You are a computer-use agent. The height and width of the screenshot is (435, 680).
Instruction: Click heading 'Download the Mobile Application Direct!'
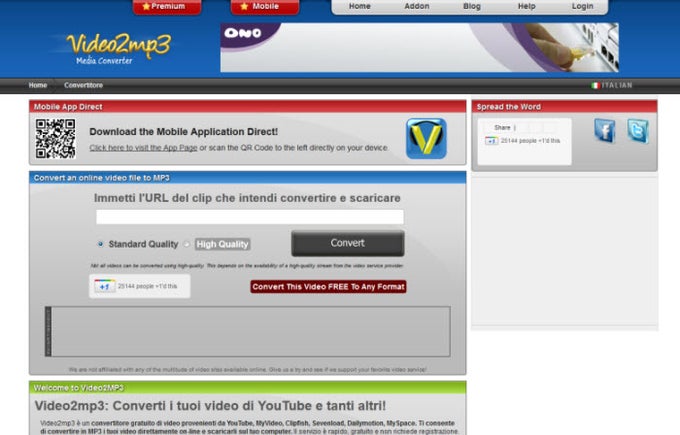pyautogui.click(x=183, y=132)
